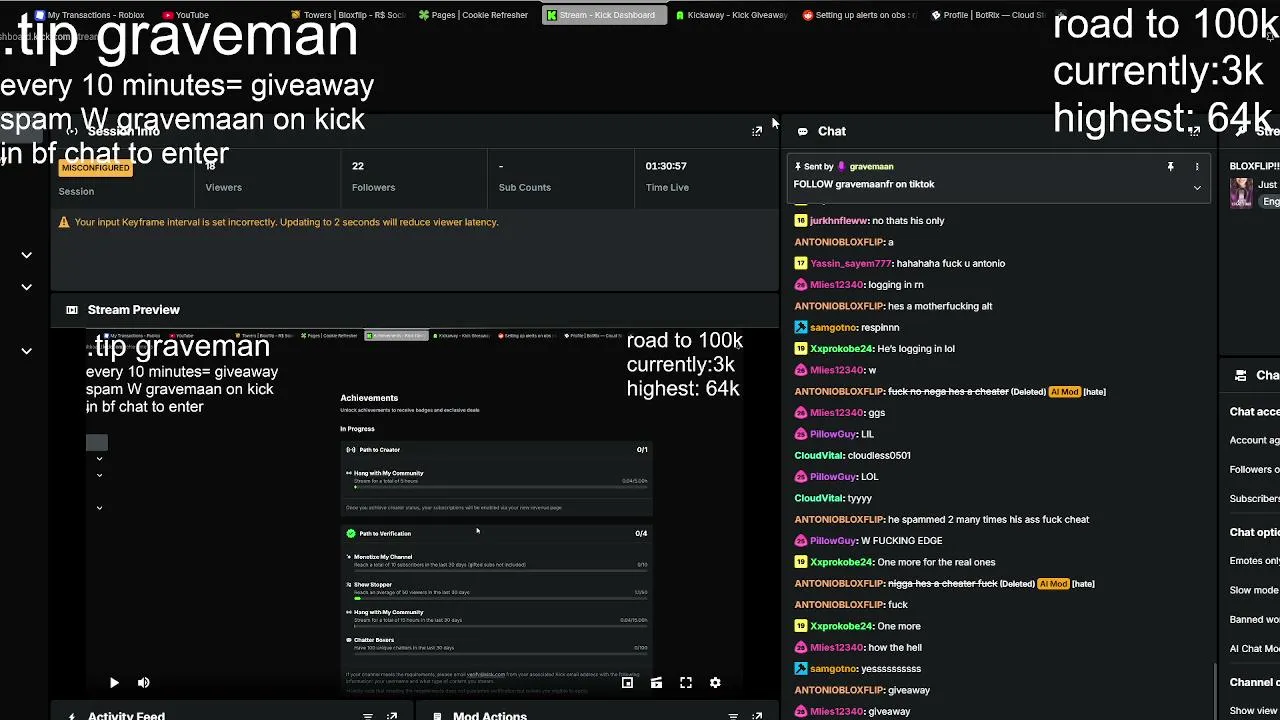1280x720 pixels.
Task: Collapse the pinned message chevron
Action: (1197, 188)
